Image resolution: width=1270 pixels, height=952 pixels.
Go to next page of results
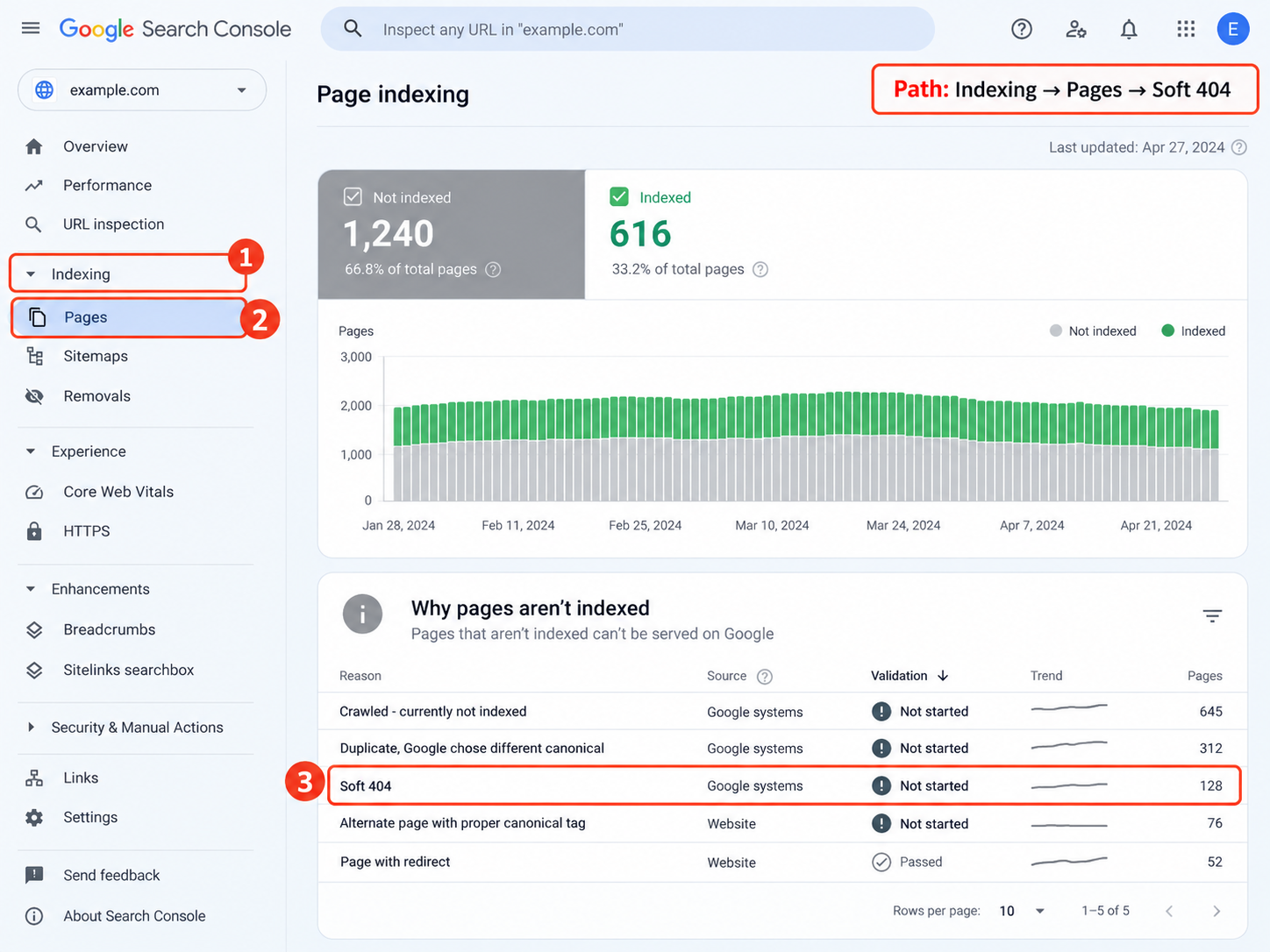[1216, 911]
